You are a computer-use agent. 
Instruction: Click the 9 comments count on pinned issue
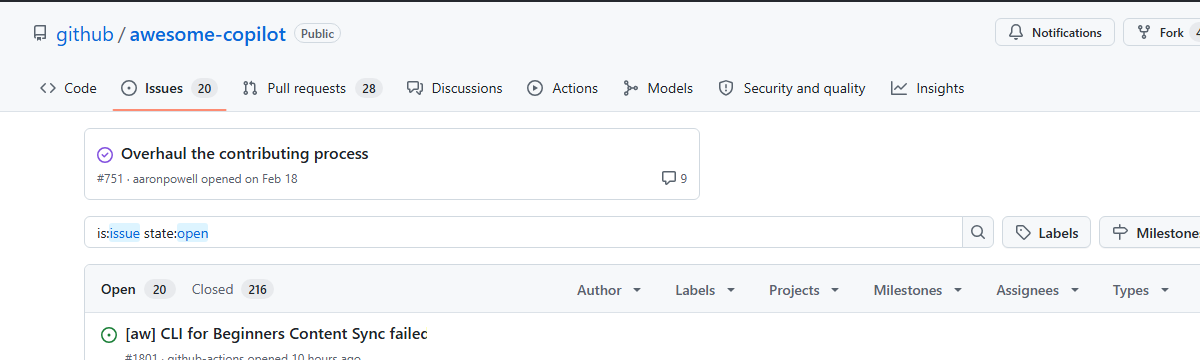pyautogui.click(x=684, y=179)
